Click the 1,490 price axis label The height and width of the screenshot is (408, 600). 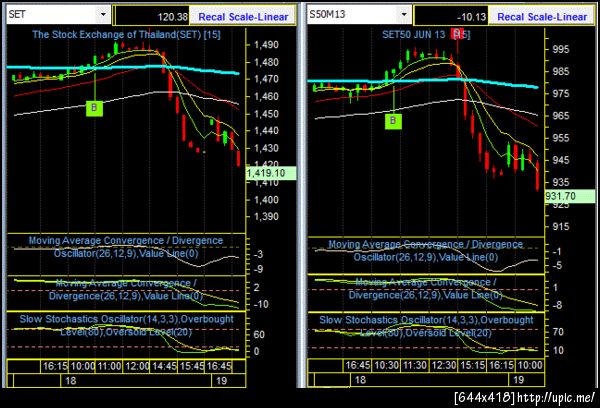(266, 45)
